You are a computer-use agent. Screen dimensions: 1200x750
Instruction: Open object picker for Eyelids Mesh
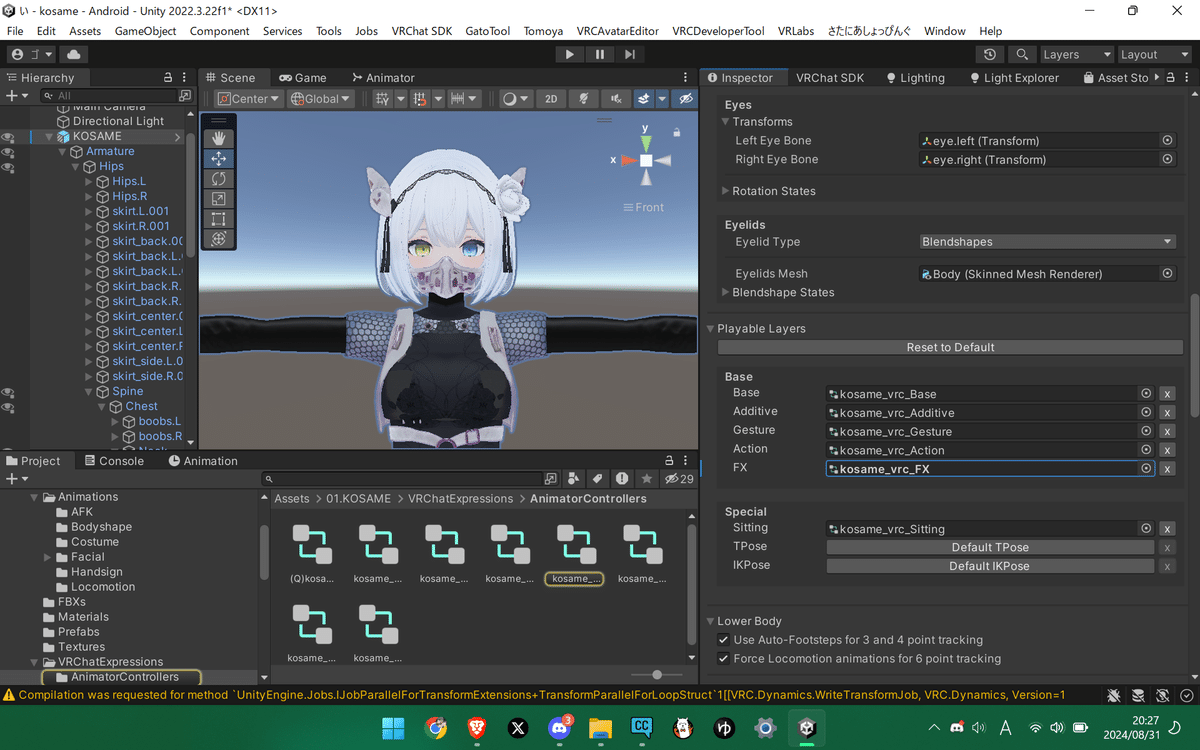(x=1167, y=273)
